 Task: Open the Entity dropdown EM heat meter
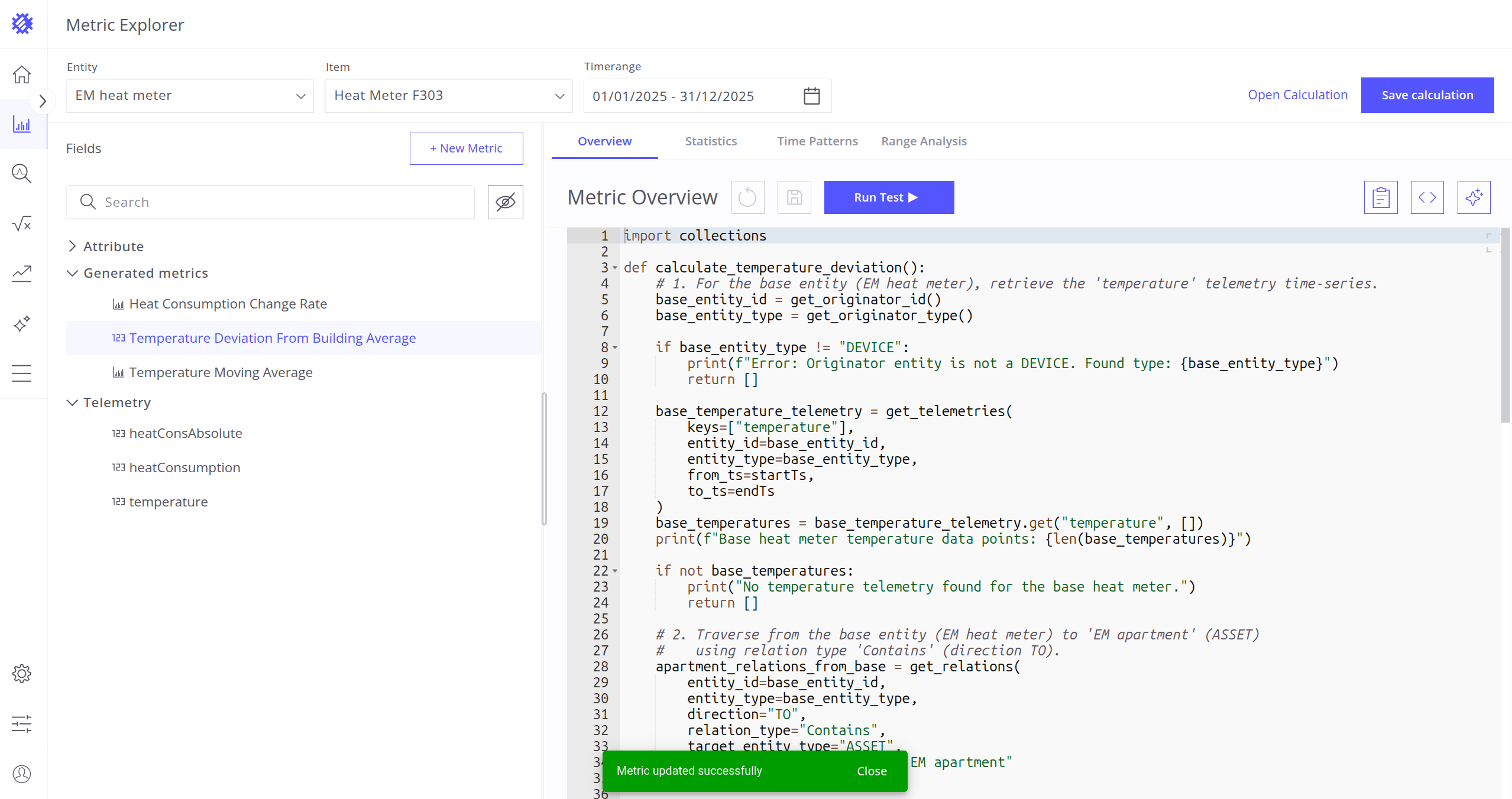(189, 96)
